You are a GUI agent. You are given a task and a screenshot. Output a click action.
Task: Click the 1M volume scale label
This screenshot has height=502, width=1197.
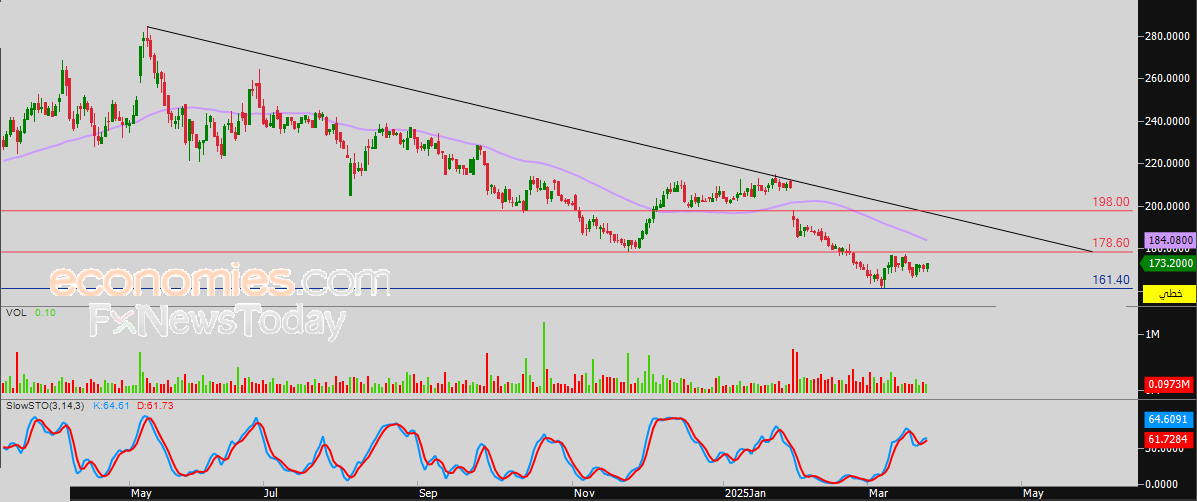[1153, 335]
